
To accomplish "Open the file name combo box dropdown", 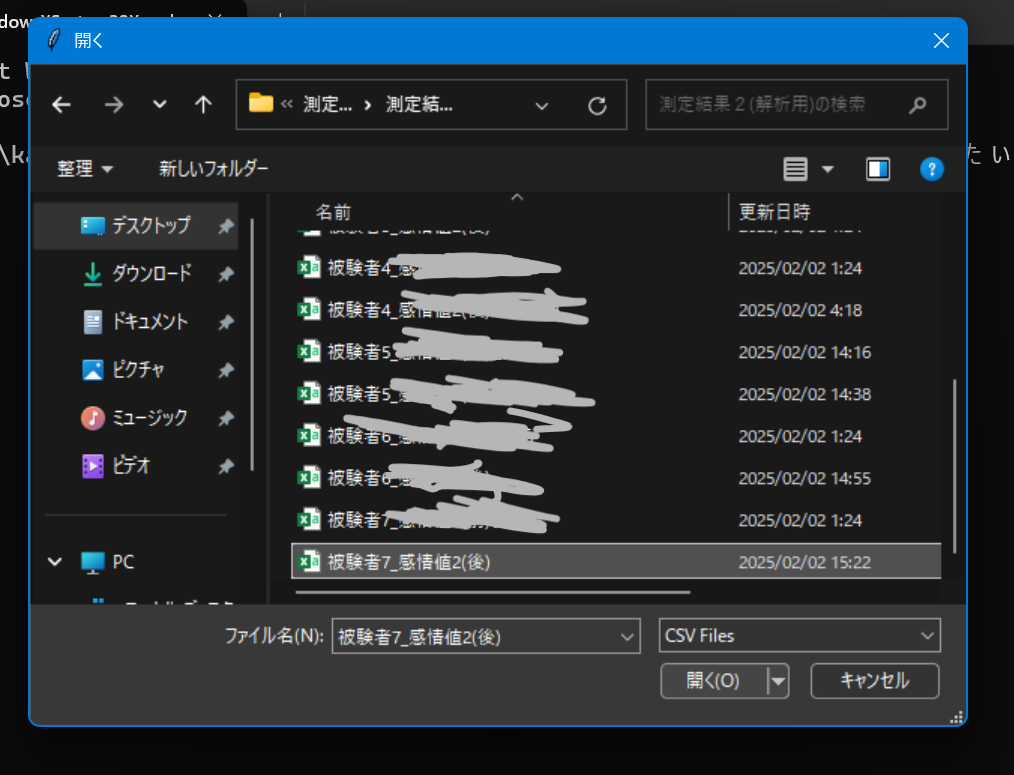I will [627, 636].
